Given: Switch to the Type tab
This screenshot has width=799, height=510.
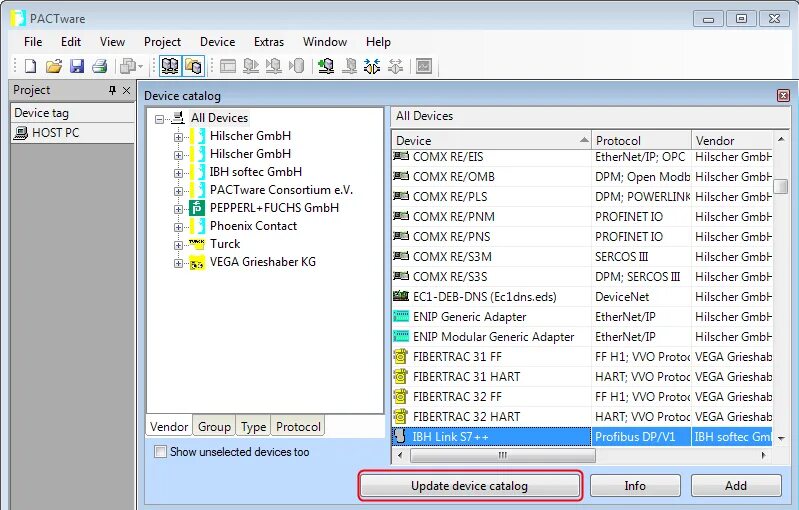Looking at the screenshot, I should (x=253, y=426).
